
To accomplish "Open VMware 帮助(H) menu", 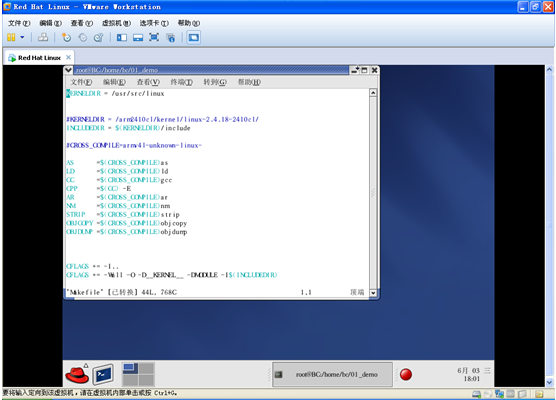I will tap(189, 23).
